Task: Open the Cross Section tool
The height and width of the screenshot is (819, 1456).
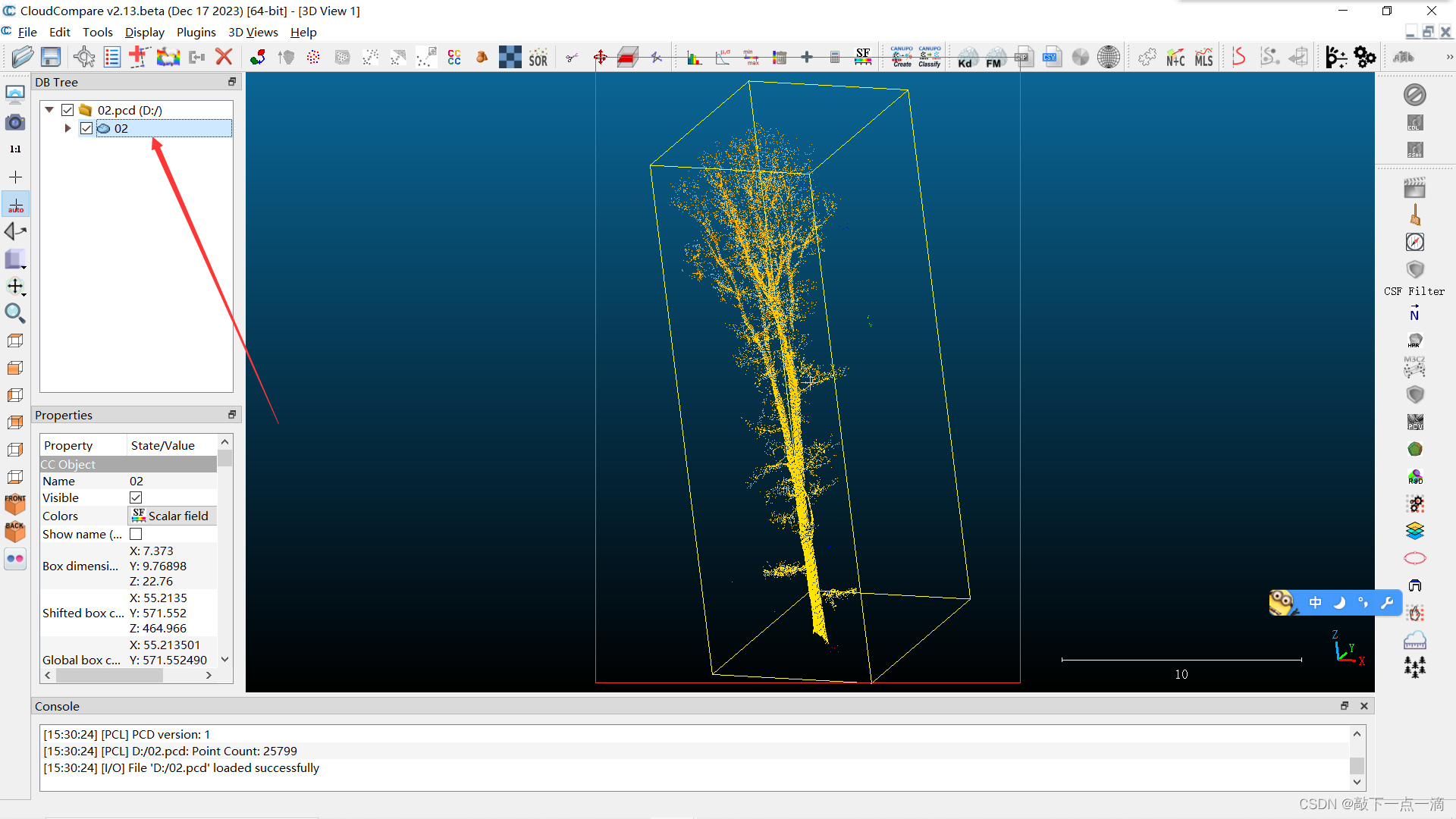Action: 628,57
